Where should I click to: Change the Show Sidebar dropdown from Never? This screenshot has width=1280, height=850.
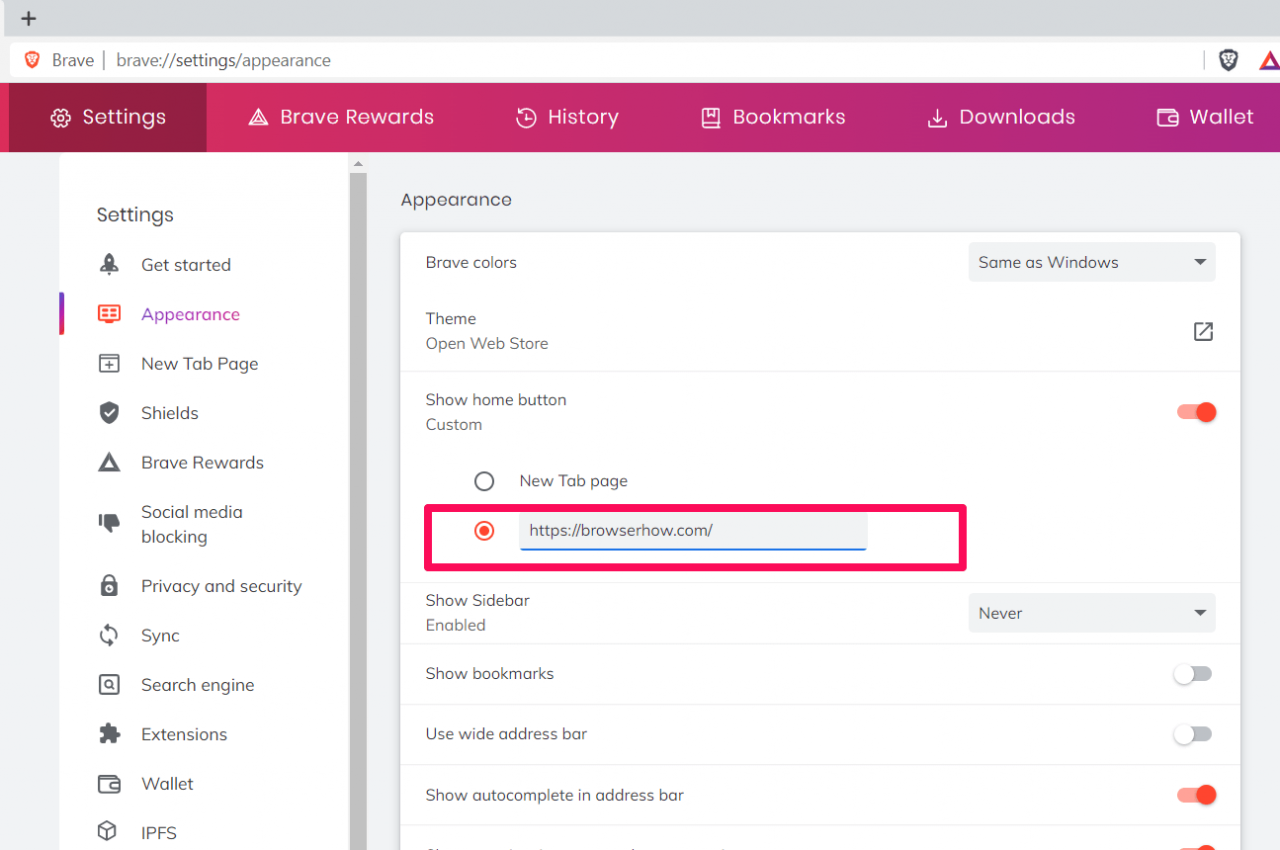(1091, 613)
